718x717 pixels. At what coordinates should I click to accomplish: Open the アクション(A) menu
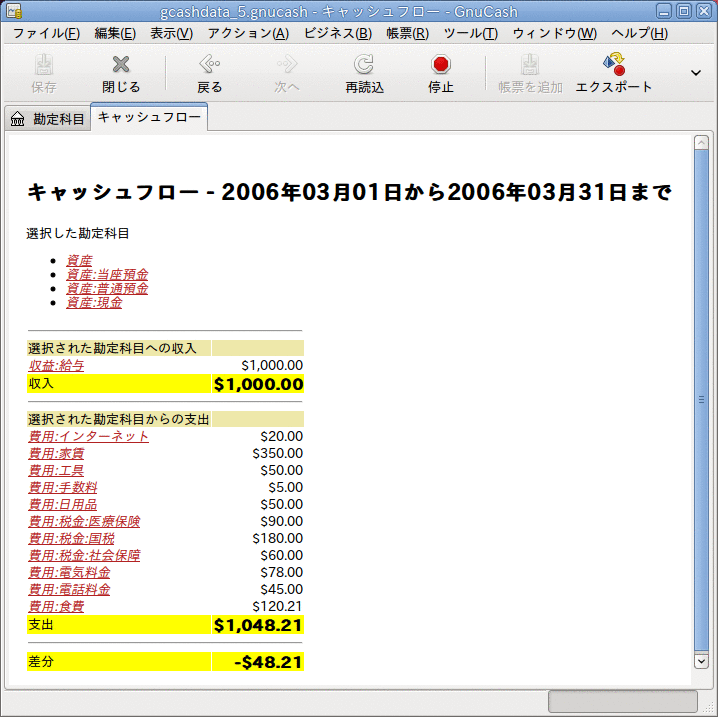[x=248, y=33]
